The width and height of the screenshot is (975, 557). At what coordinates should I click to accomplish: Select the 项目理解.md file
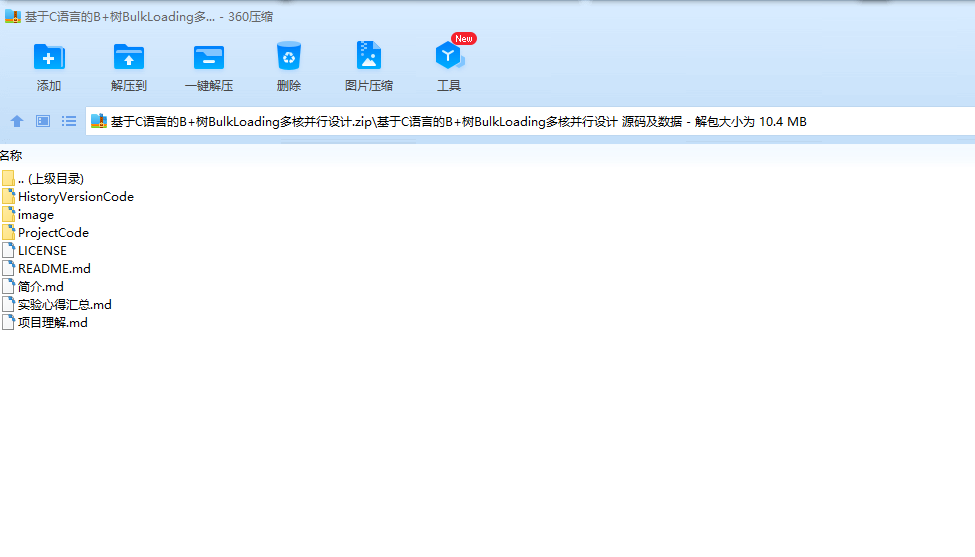pyautogui.click(x=45, y=323)
